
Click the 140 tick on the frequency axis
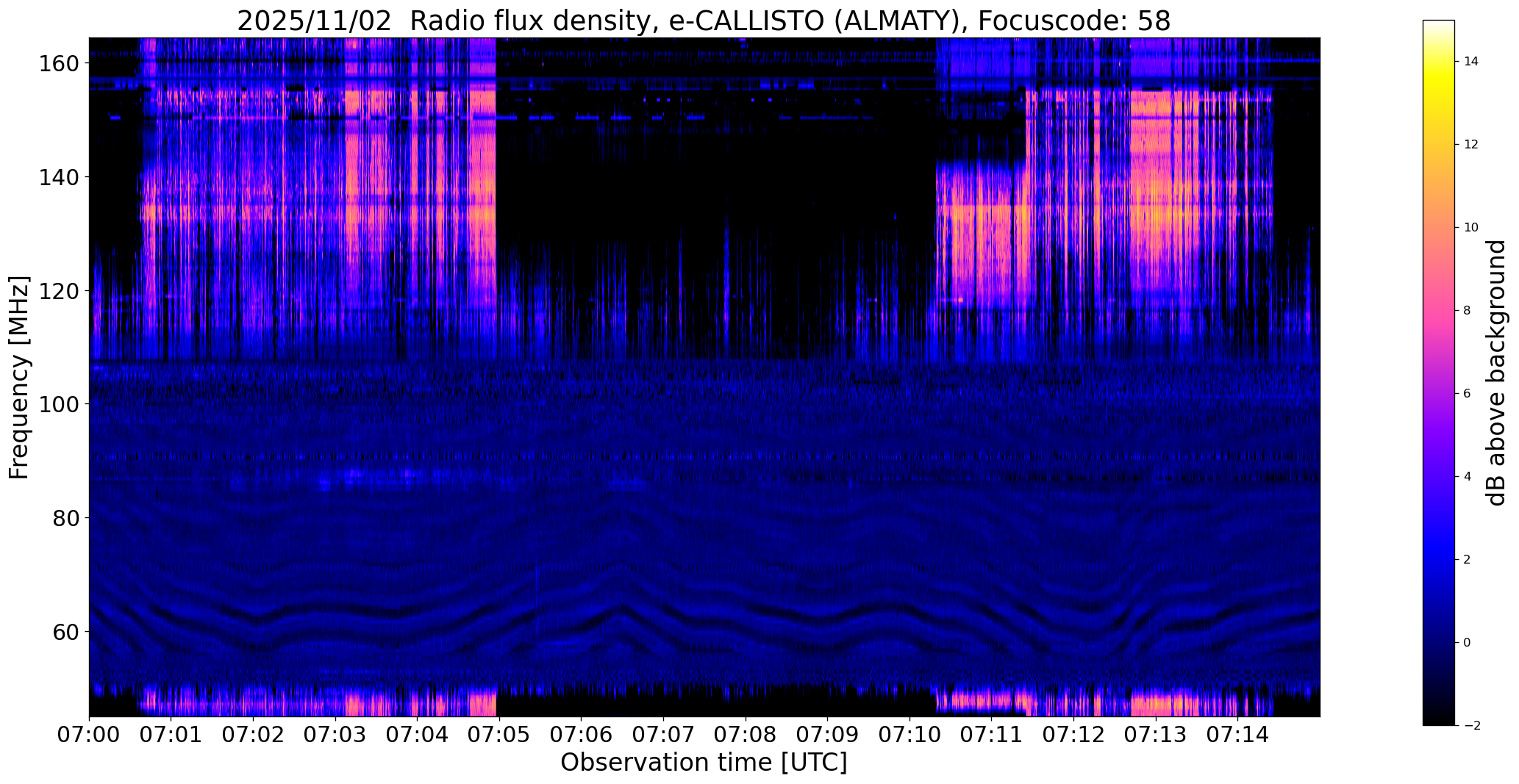[x=60, y=177]
